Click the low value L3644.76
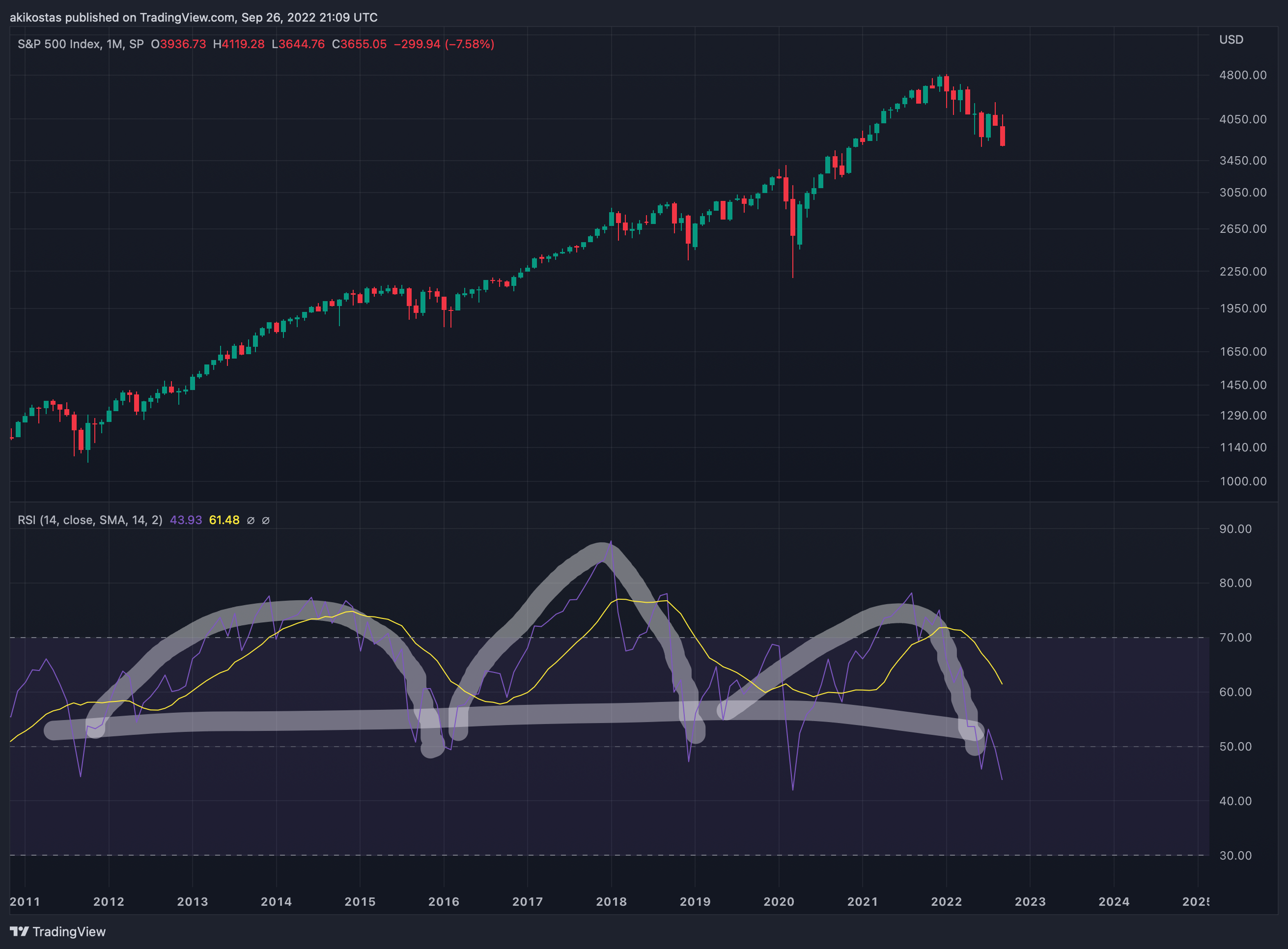 298,44
